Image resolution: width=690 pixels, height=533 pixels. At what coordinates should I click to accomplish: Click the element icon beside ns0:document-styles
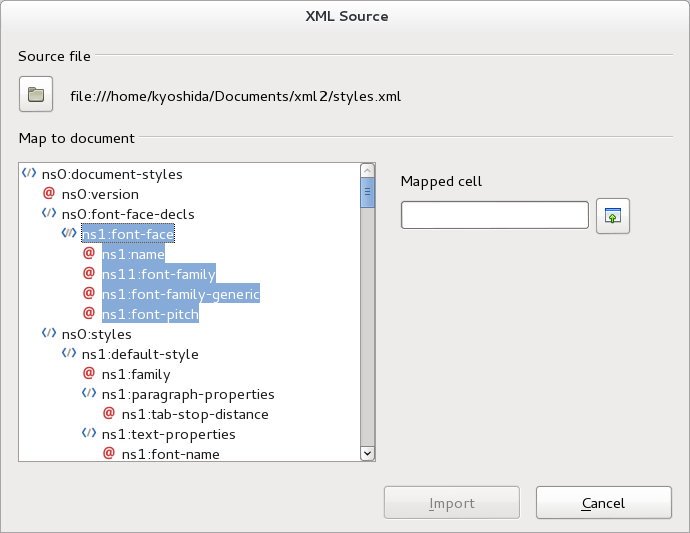28,174
